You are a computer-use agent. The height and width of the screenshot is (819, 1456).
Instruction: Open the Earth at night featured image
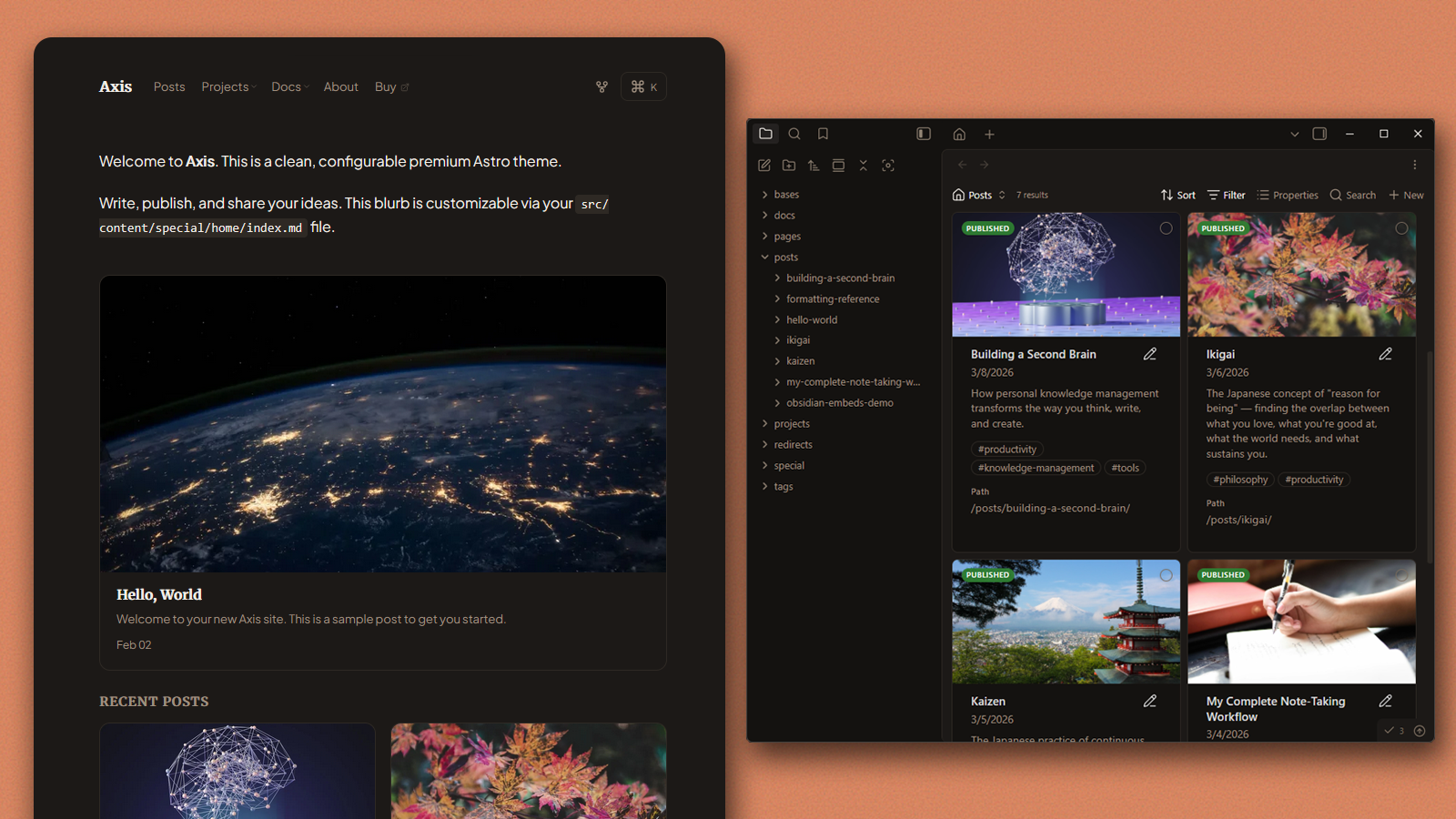pyautogui.click(x=383, y=424)
